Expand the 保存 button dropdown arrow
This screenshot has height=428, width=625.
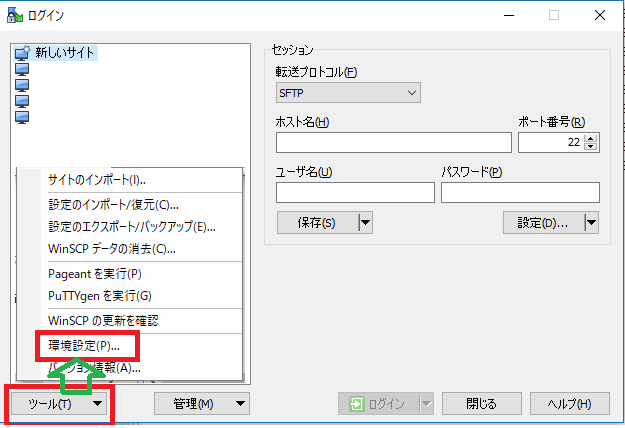coord(364,223)
